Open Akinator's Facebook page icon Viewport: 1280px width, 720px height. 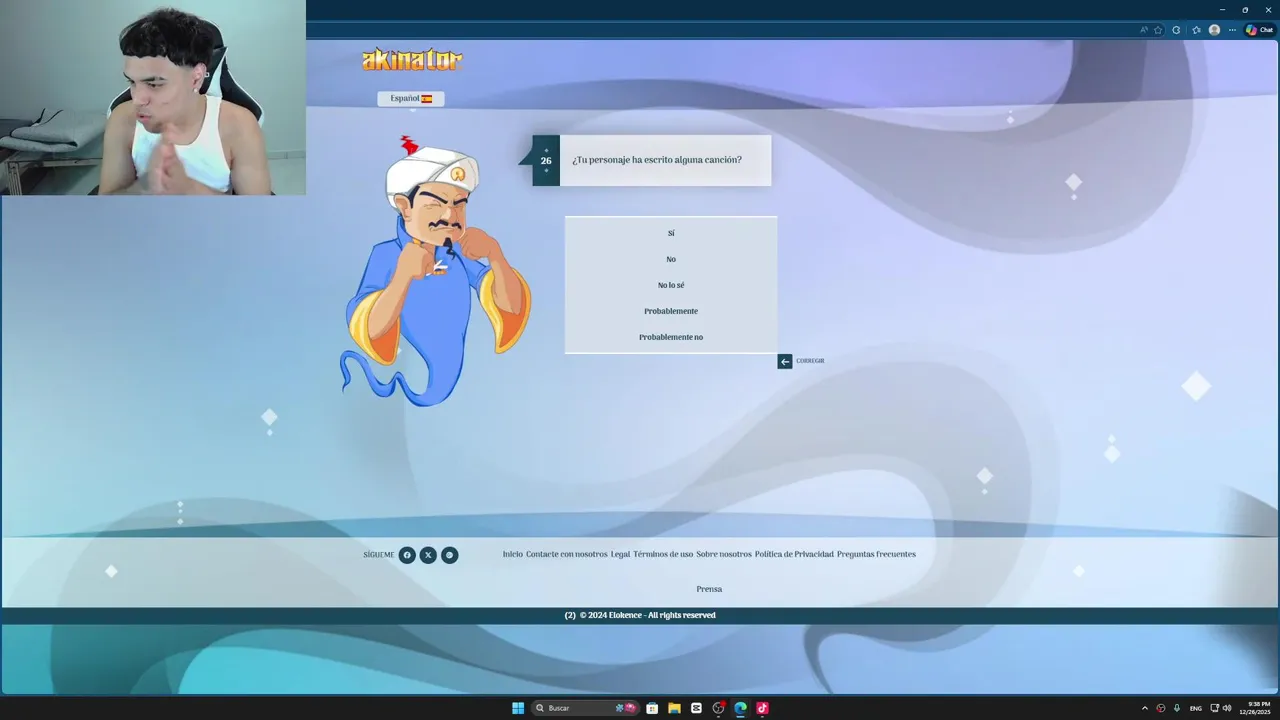407,555
